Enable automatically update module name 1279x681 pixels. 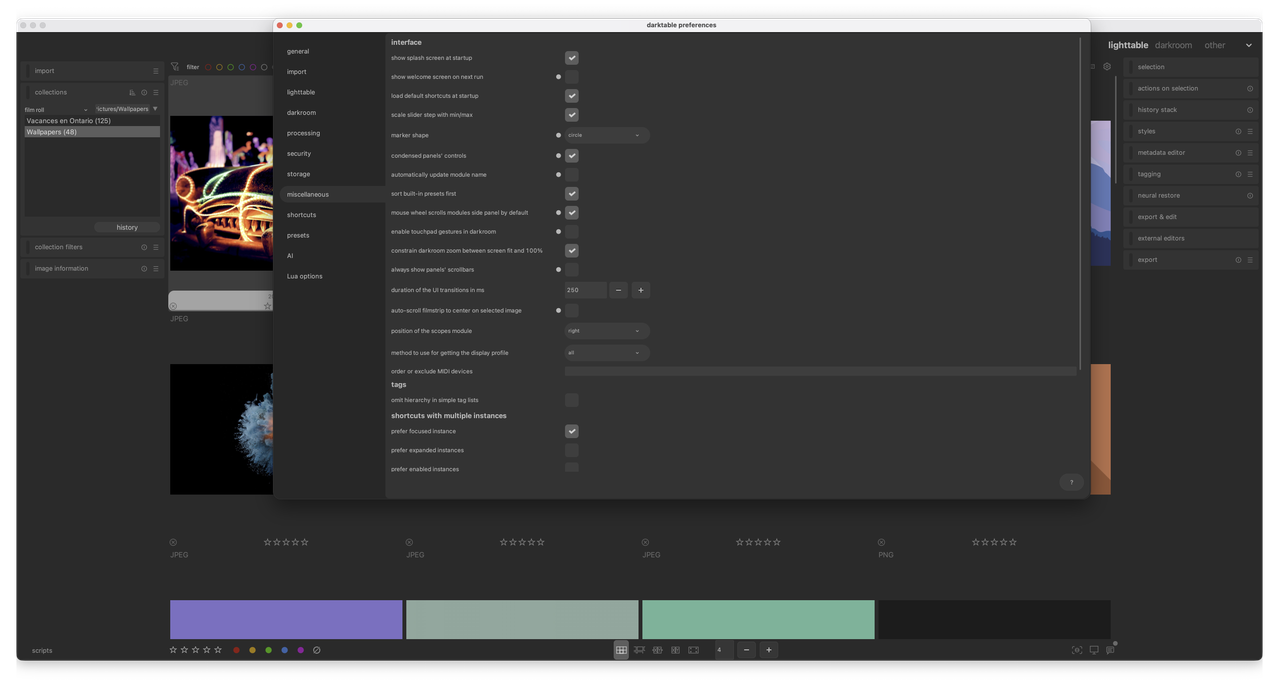tap(572, 175)
